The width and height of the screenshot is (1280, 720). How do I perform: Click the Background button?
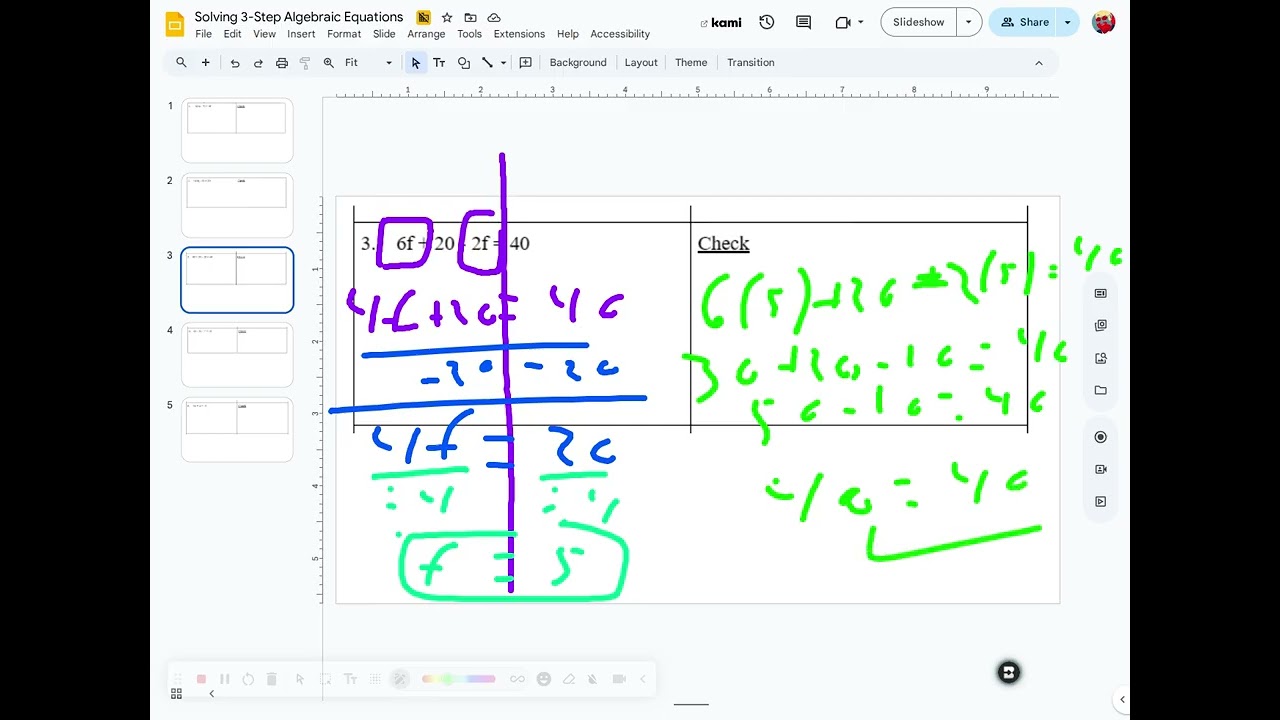tap(578, 62)
